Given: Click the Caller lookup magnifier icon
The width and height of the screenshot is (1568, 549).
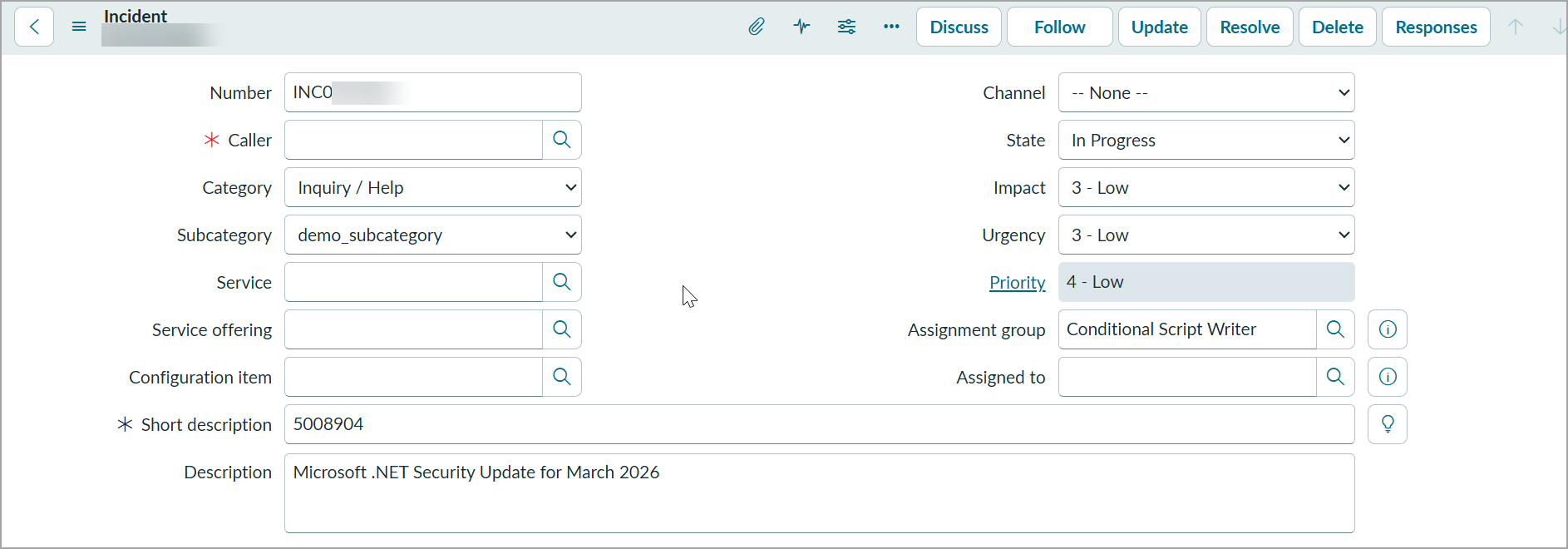Looking at the screenshot, I should 562,140.
